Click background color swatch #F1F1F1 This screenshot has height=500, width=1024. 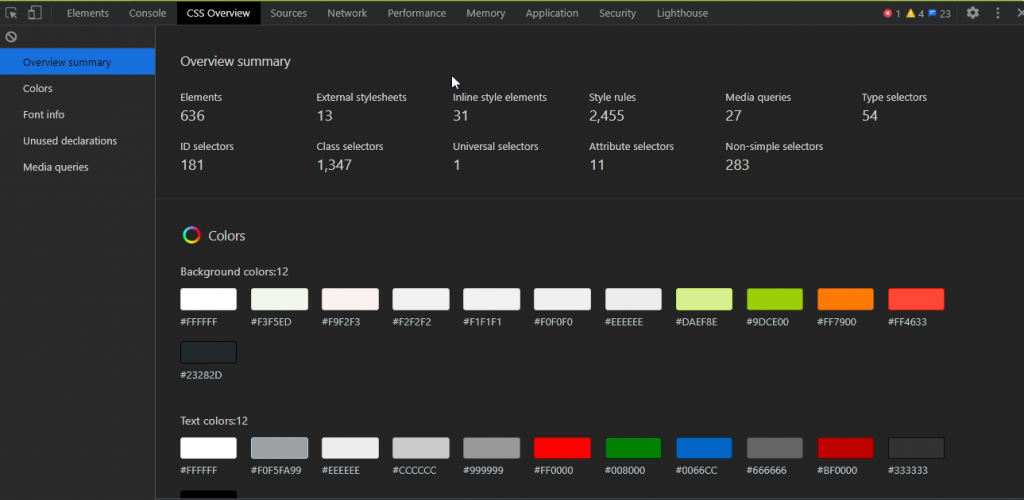click(x=492, y=299)
